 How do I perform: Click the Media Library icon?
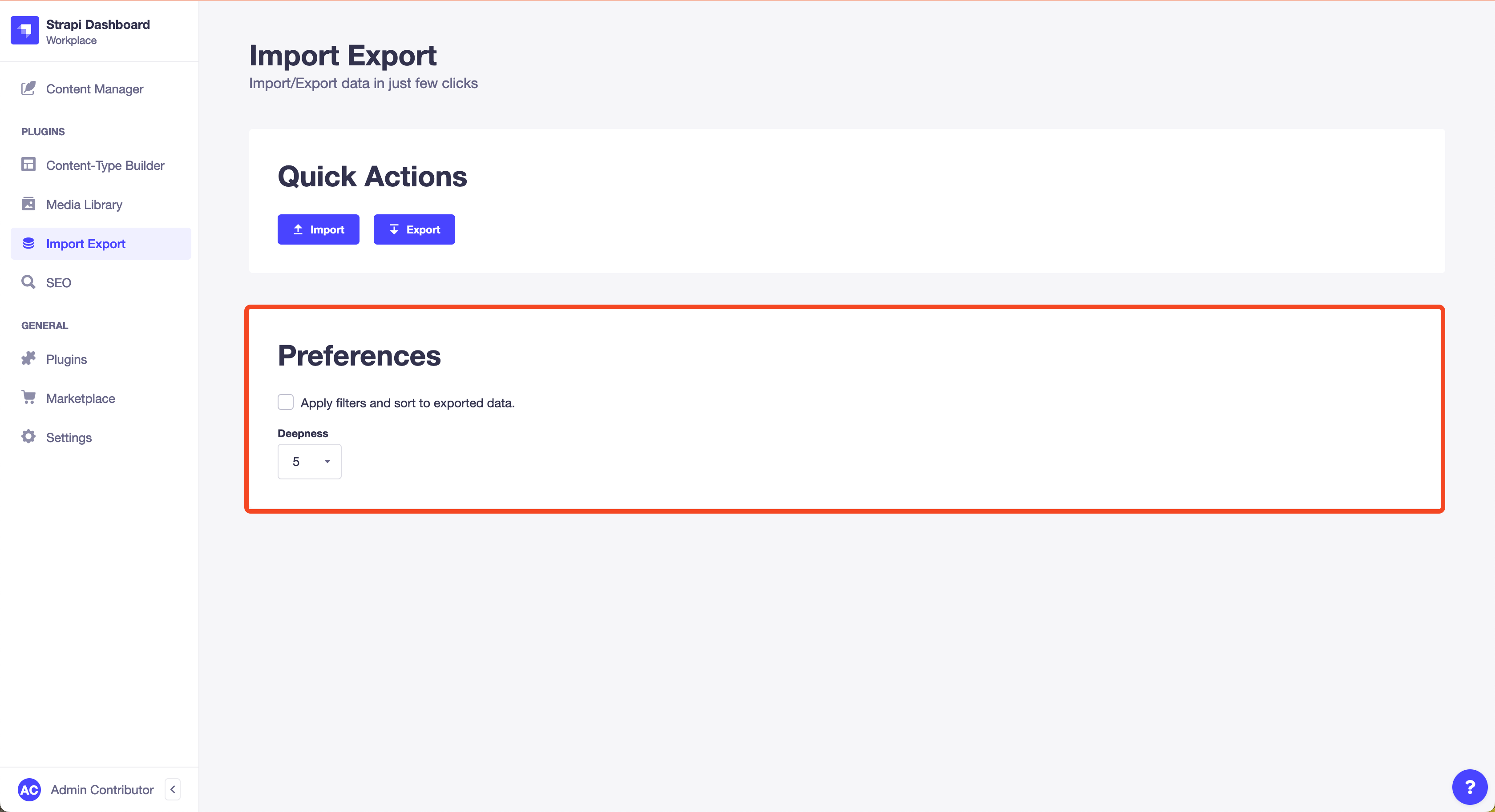[29, 204]
